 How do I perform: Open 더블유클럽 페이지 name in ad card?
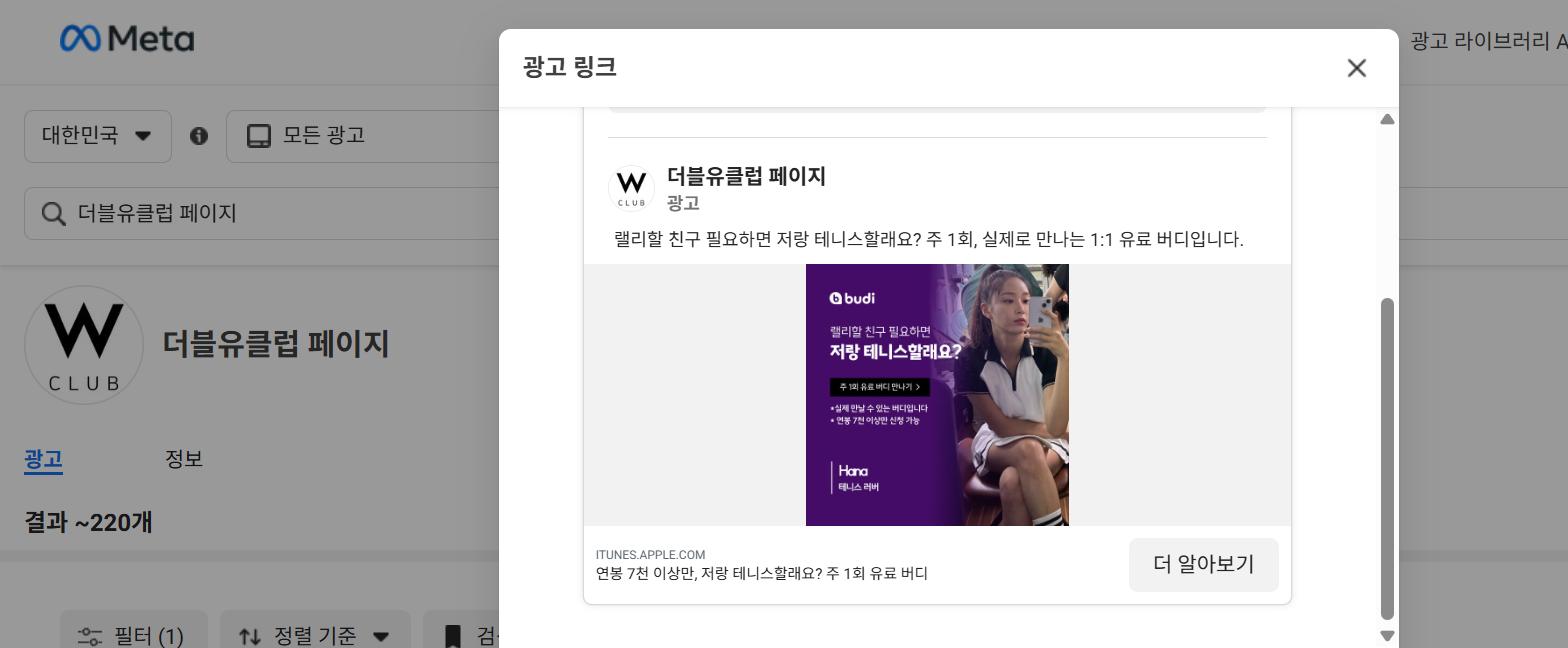tap(746, 176)
